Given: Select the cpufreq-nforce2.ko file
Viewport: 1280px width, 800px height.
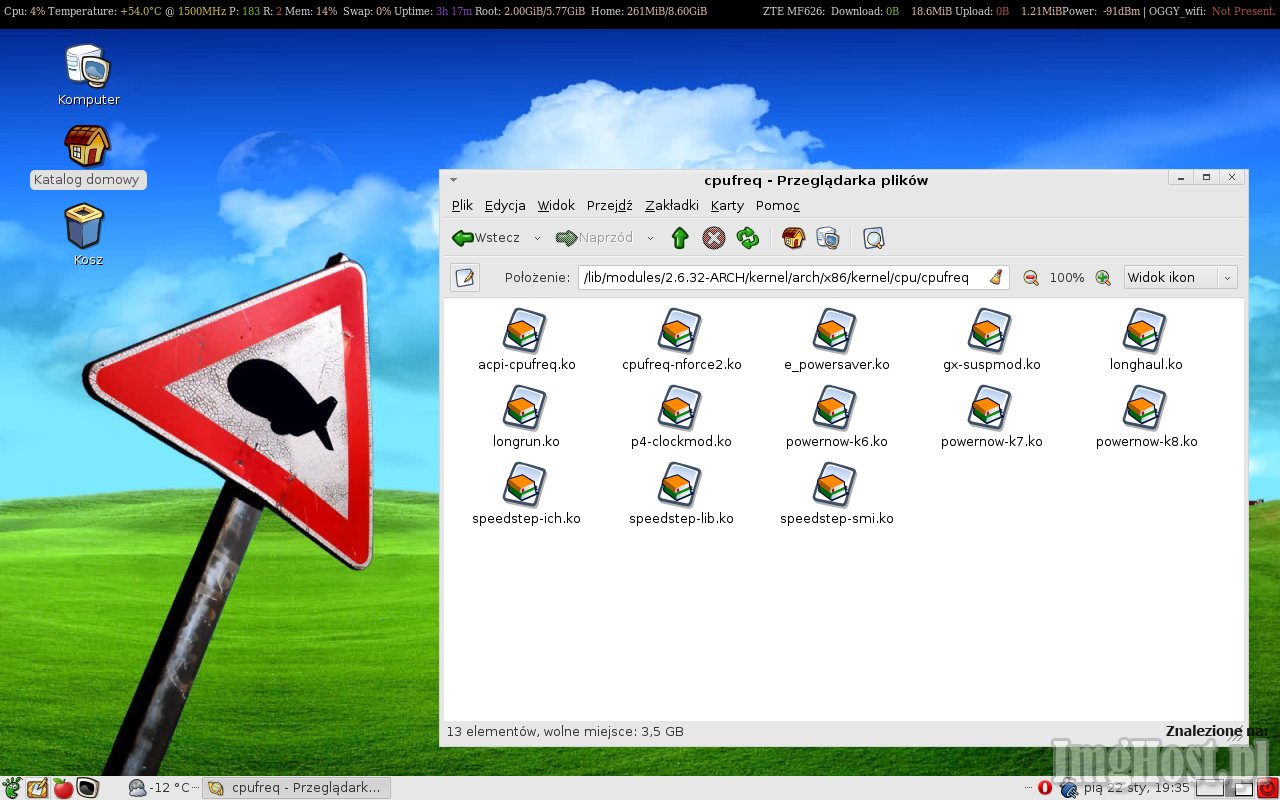Looking at the screenshot, I should (681, 341).
